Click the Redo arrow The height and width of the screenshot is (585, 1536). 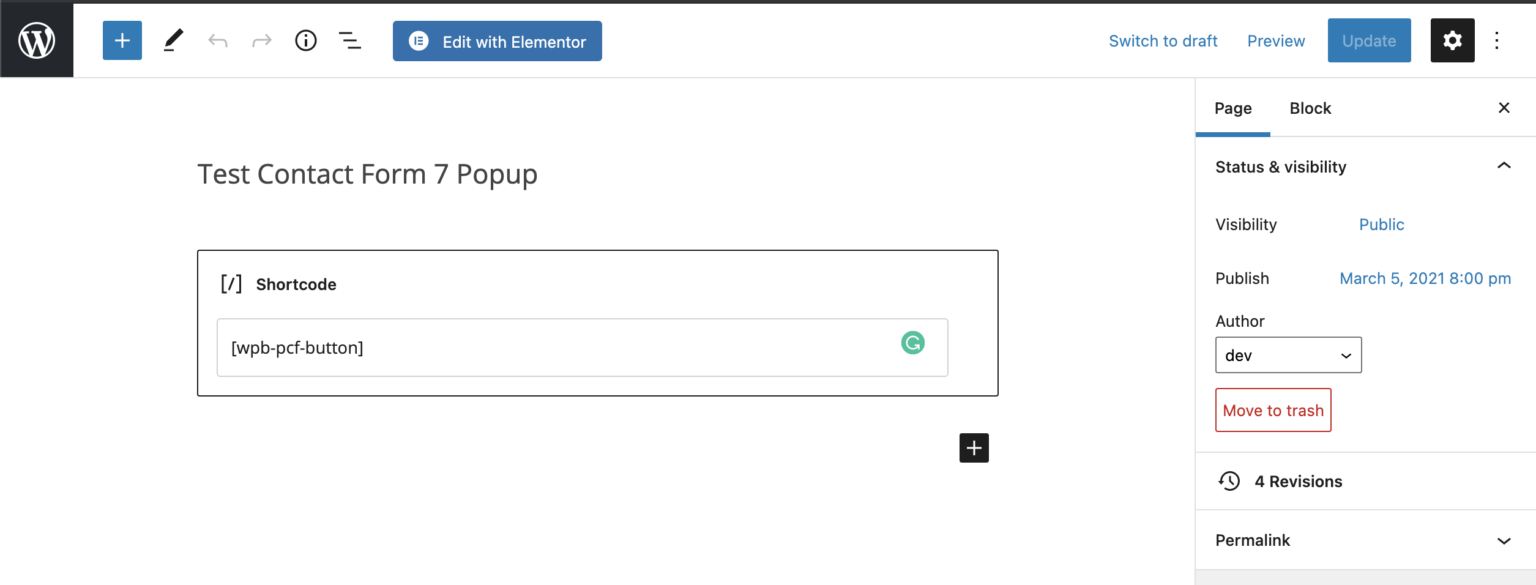[x=262, y=40]
